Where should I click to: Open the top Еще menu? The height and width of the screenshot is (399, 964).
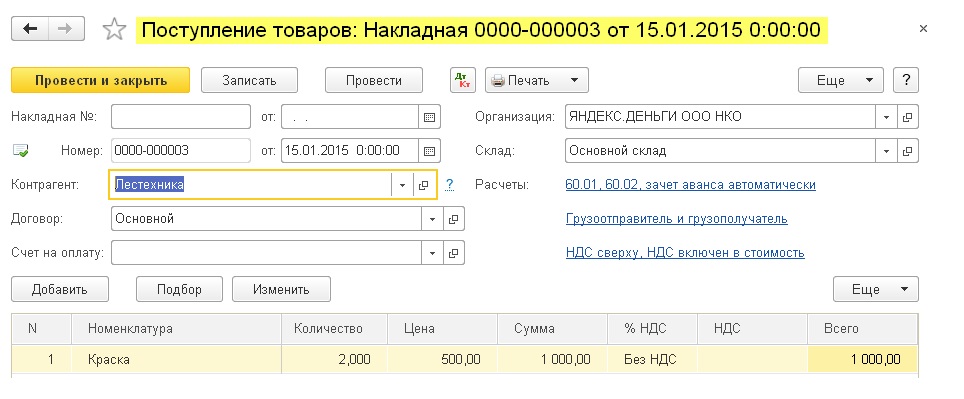tap(840, 81)
